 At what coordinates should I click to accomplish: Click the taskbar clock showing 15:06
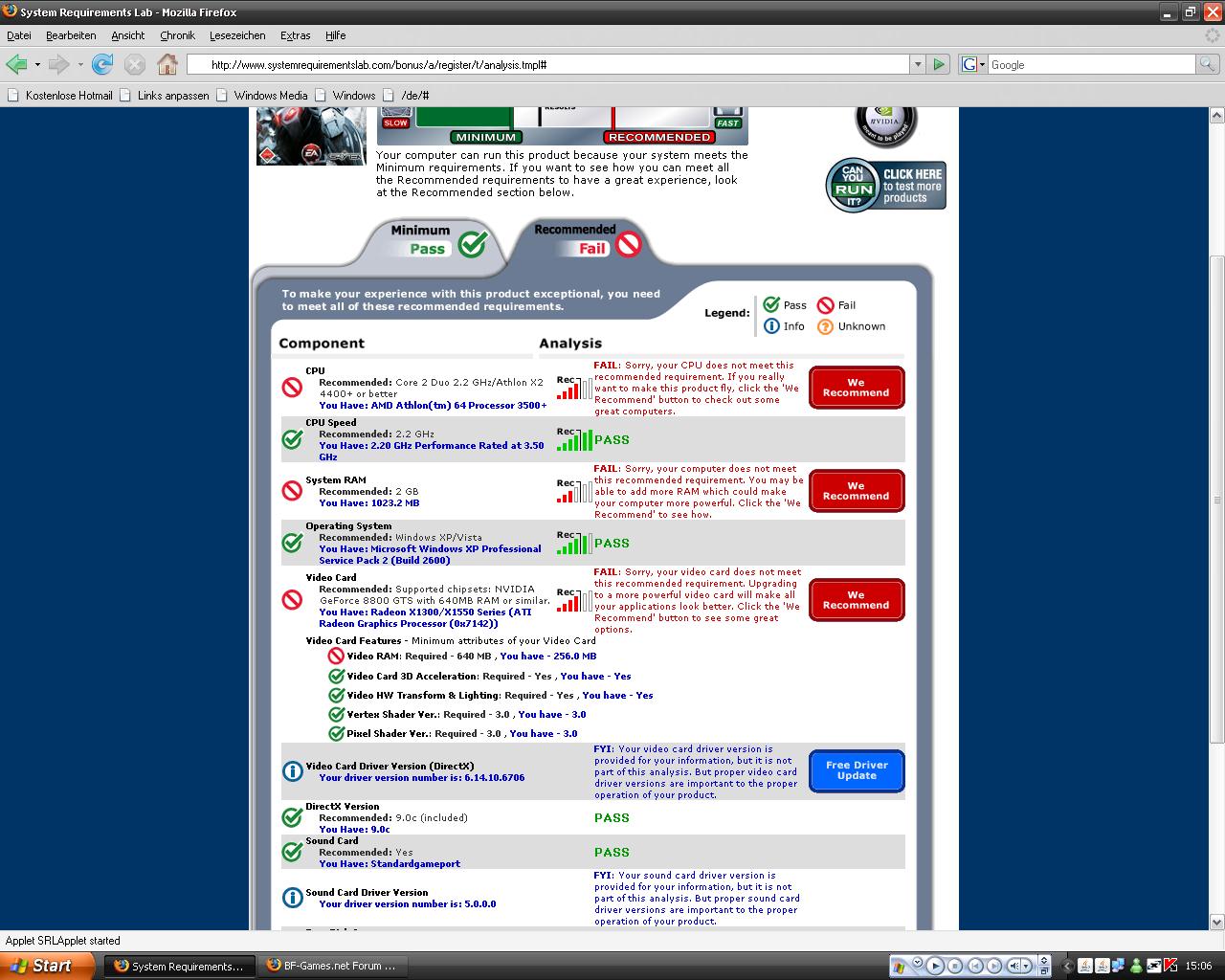click(x=1198, y=966)
